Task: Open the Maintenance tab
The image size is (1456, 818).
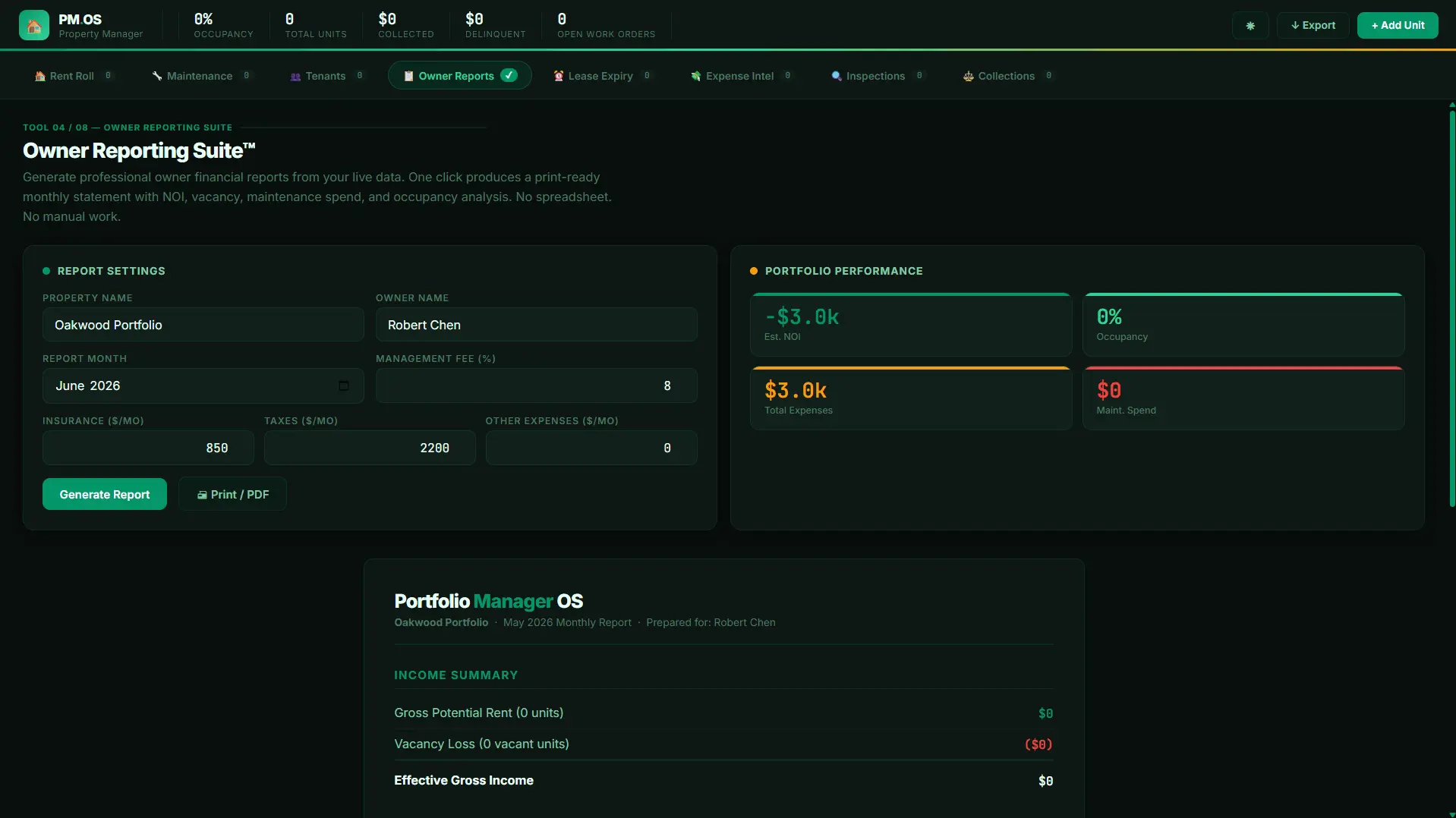Action: pos(201,76)
